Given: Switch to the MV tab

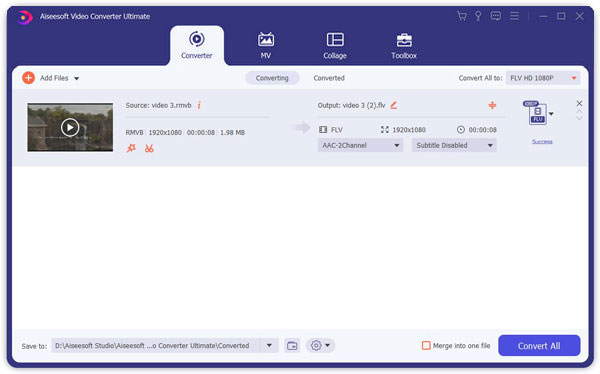Looking at the screenshot, I should [266, 46].
